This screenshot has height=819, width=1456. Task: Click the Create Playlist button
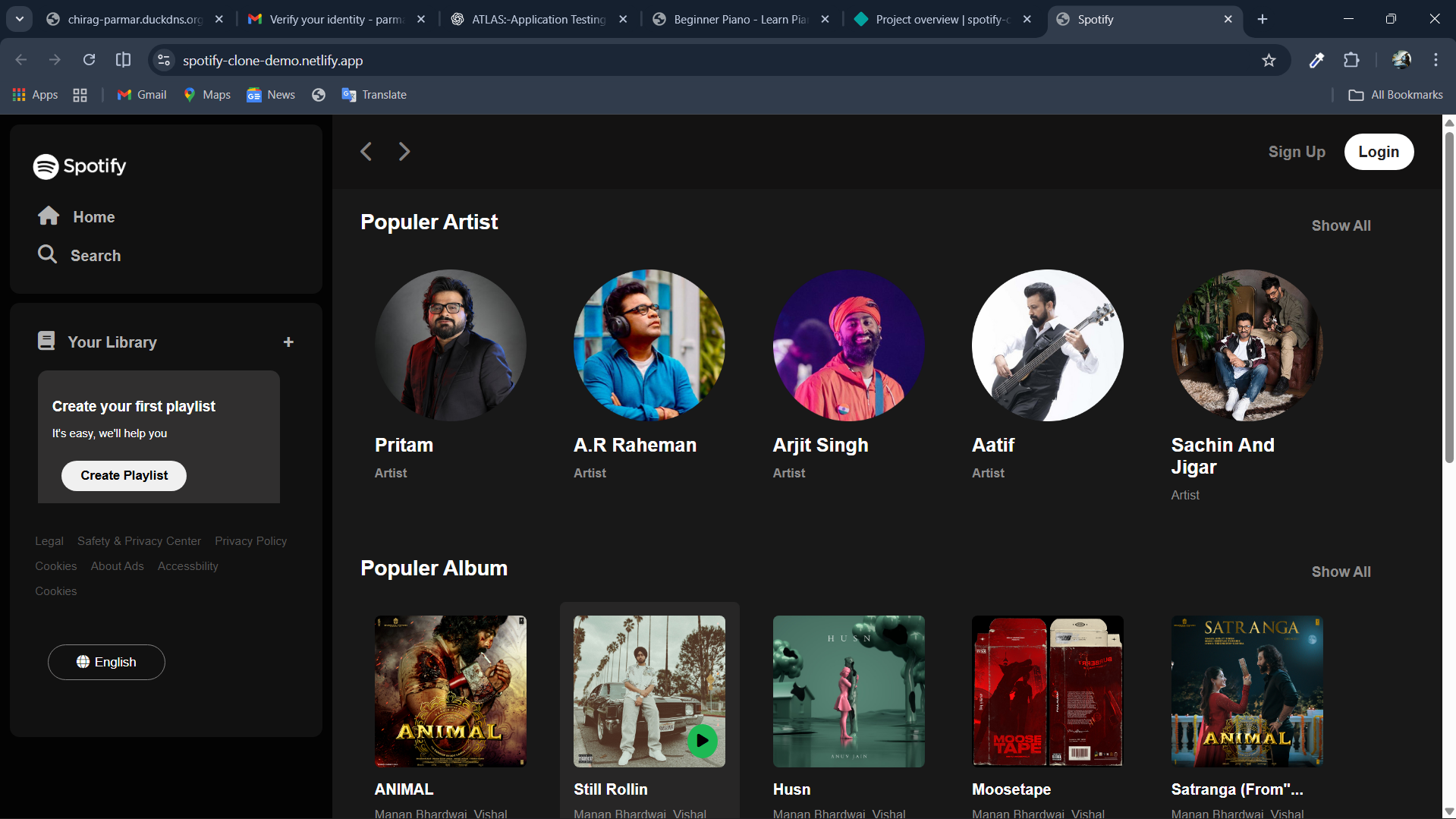(x=124, y=475)
